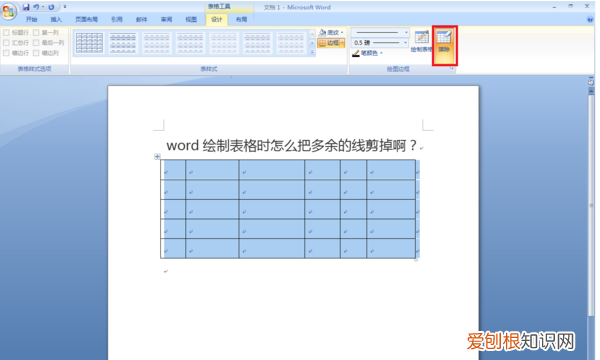Expand the full table styles gallery
The image size is (600, 360).
coord(312,52)
